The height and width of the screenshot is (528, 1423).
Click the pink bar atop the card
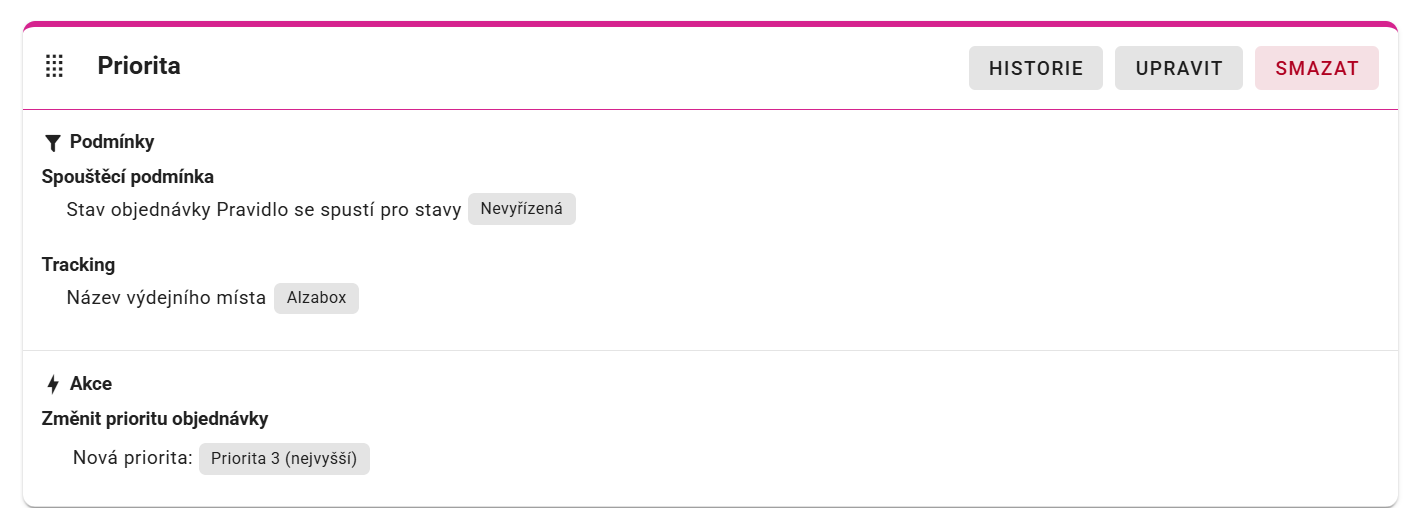(710, 24)
